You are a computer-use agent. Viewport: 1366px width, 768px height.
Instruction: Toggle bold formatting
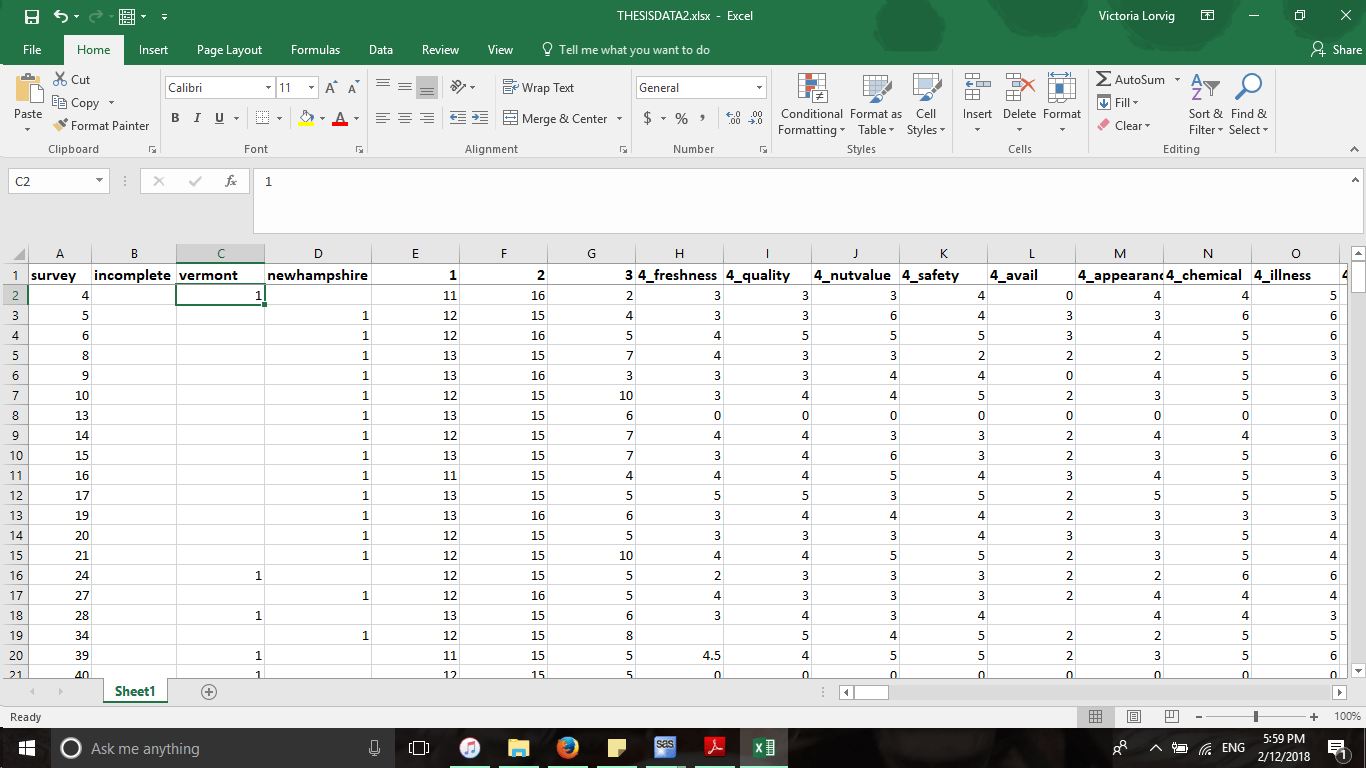point(175,118)
